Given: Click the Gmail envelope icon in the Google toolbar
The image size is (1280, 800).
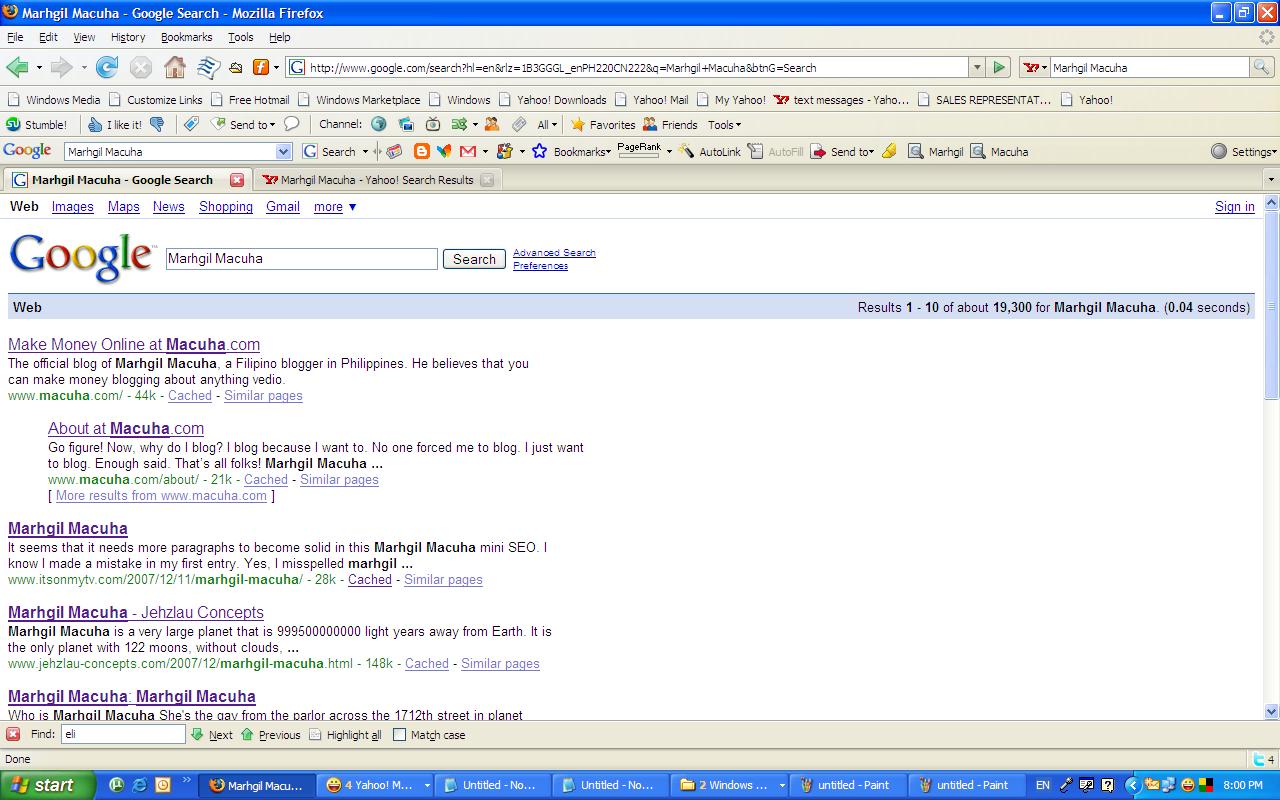Looking at the screenshot, I should [467, 151].
